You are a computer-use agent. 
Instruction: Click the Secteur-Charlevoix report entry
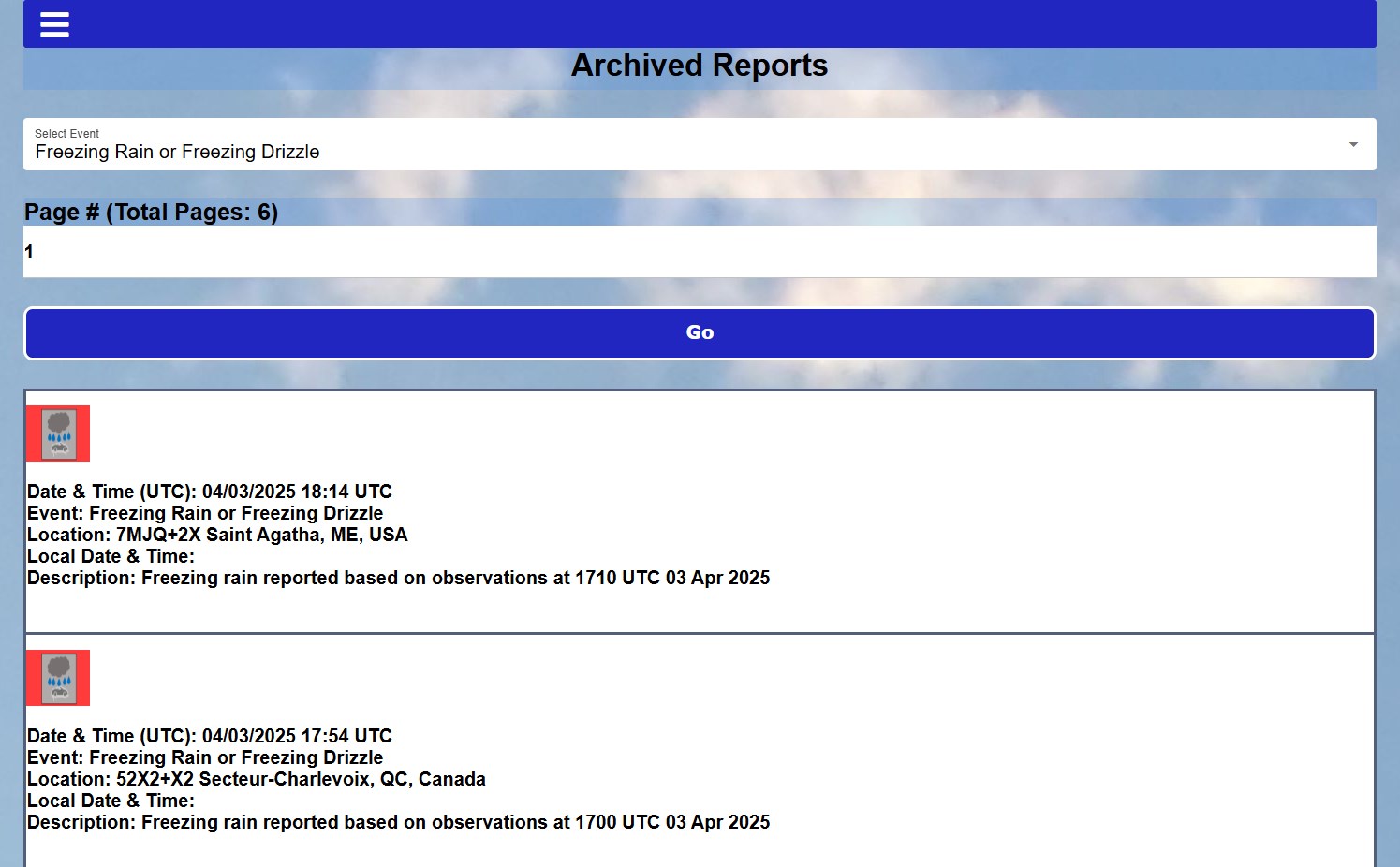(700, 757)
